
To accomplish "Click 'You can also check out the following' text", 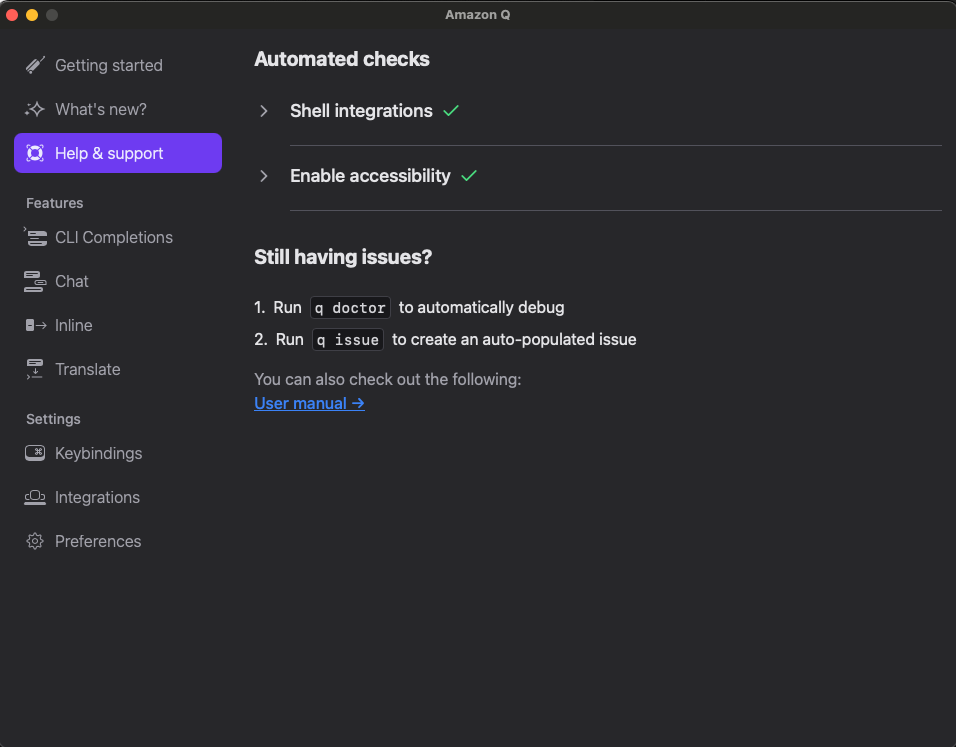I will pyautogui.click(x=388, y=379).
